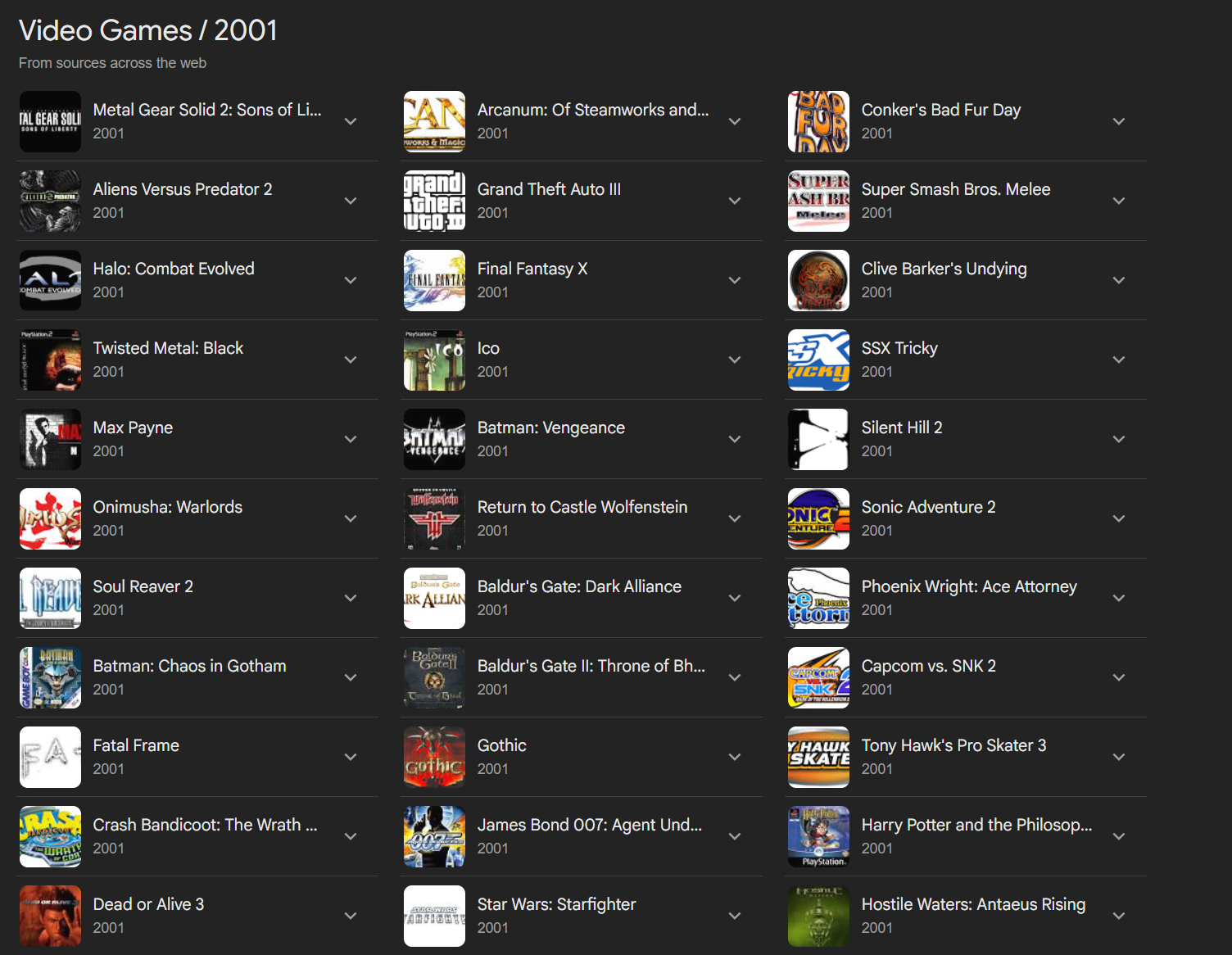The width and height of the screenshot is (1232, 955).
Task: Expand the Final Fantasy X details chevron
Action: (735, 280)
